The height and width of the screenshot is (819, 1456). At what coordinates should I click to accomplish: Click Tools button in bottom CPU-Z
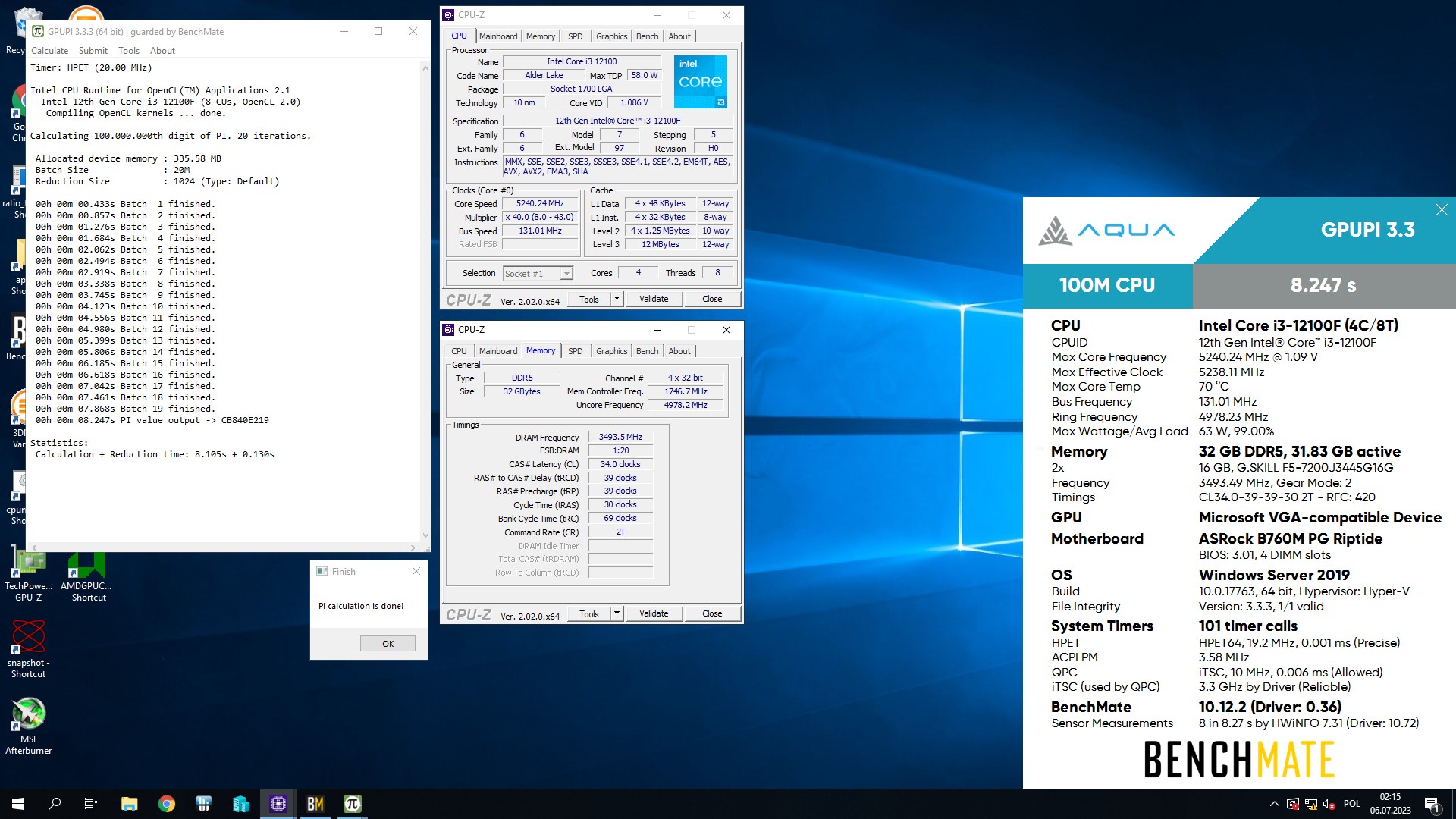[x=589, y=613]
